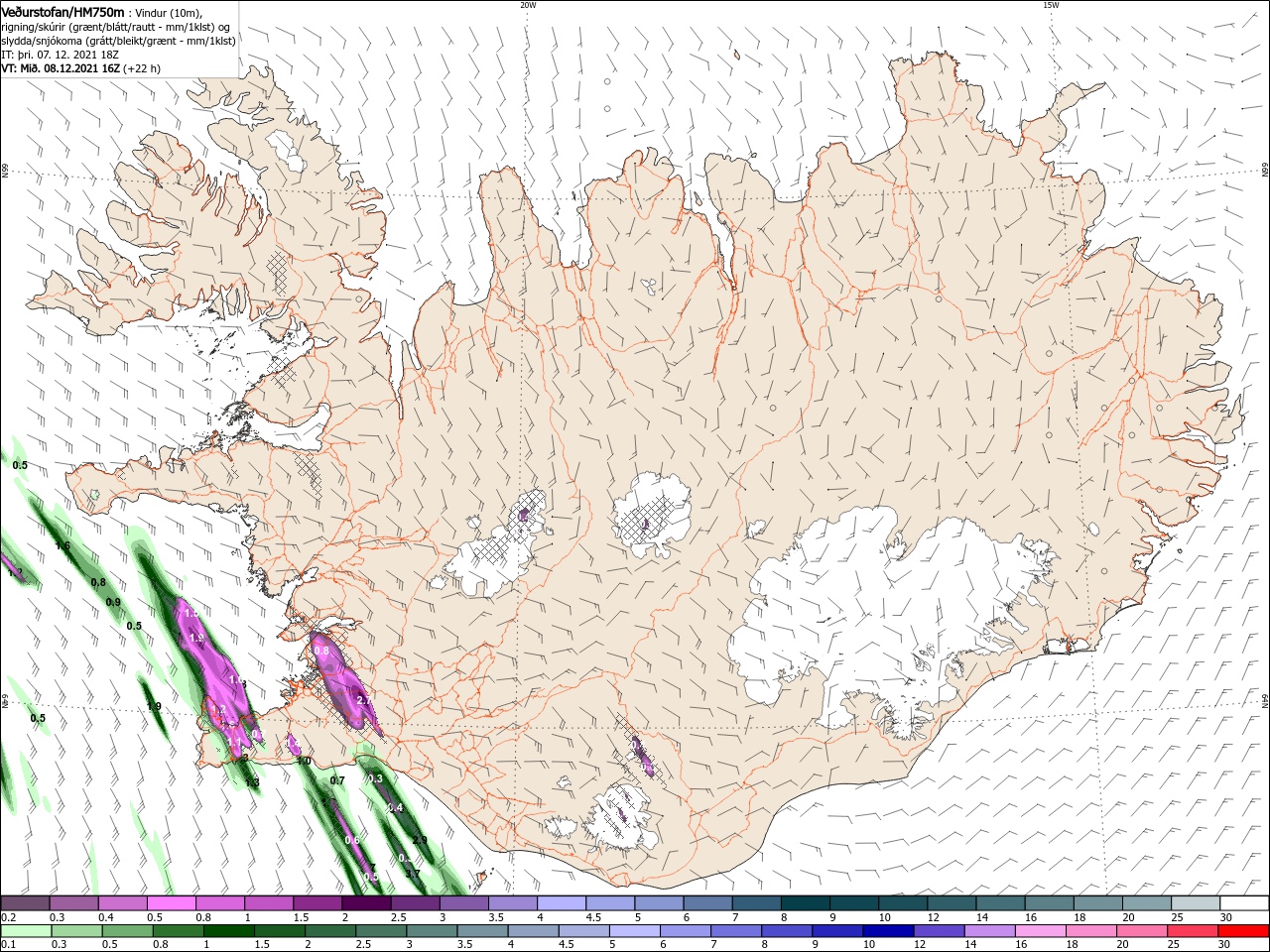Click the valid time 'VT: Mið. 08.12.2021 16Z'
The image size is (1270, 952).
tap(62, 68)
